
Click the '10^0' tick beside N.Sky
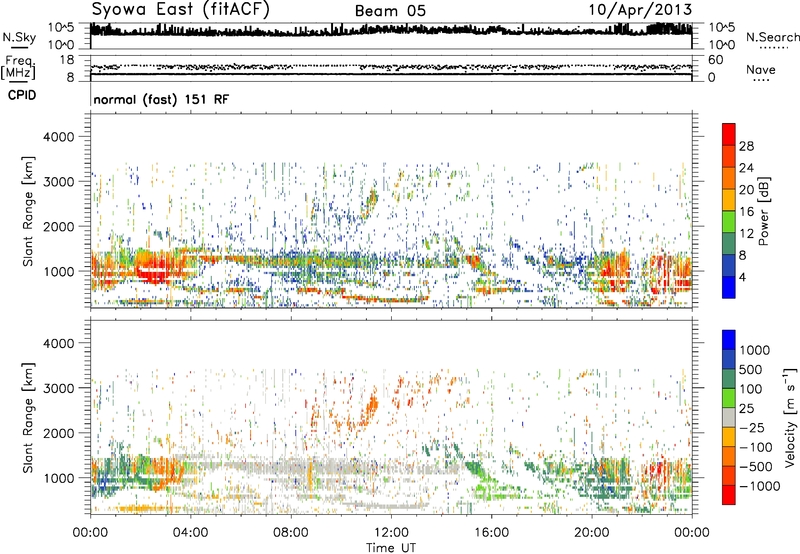click(x=61, y=45)
